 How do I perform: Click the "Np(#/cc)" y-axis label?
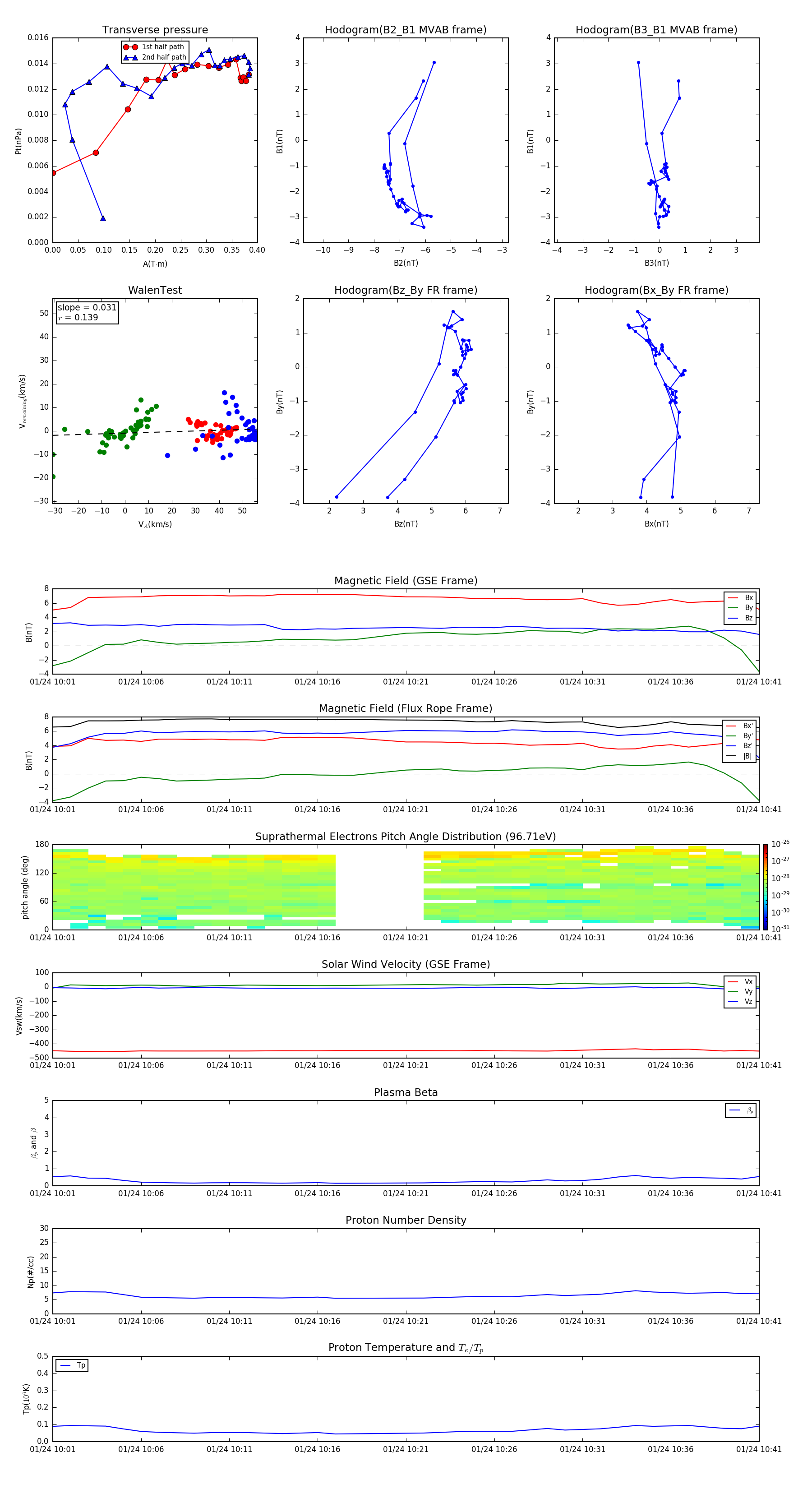(x=31, y=1272)
